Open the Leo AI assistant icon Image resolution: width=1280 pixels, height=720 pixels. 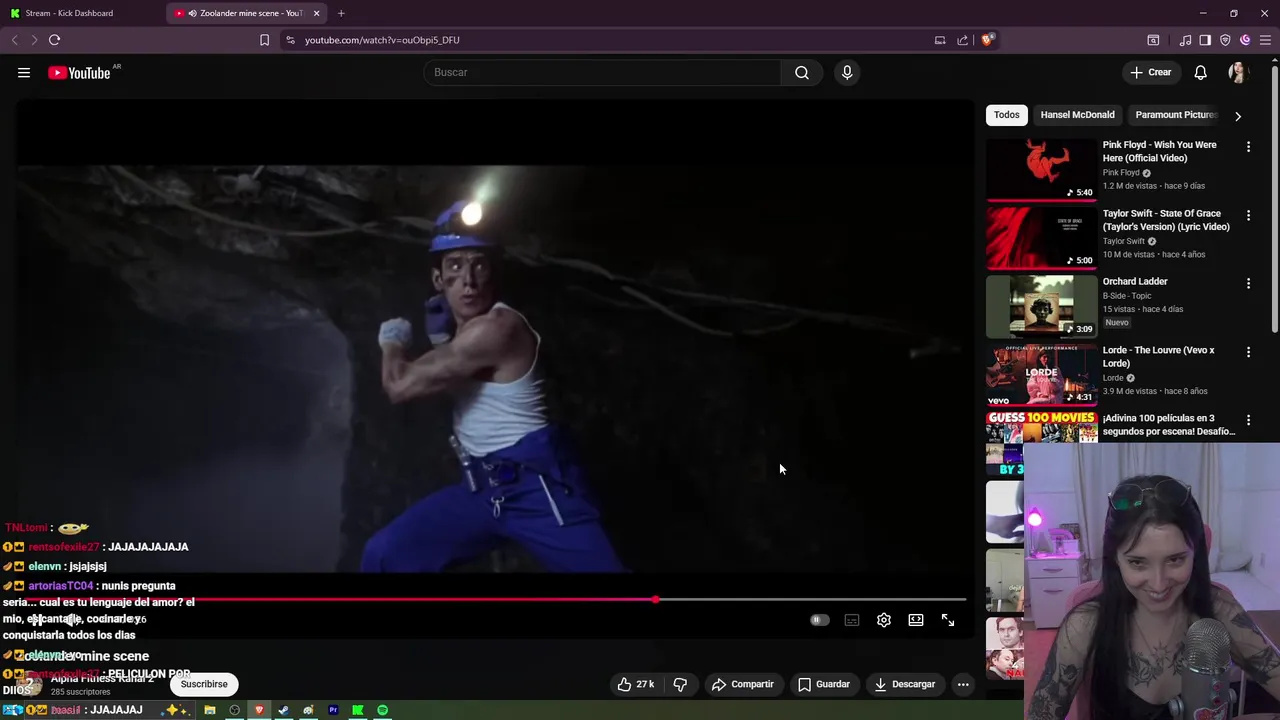1245,40
